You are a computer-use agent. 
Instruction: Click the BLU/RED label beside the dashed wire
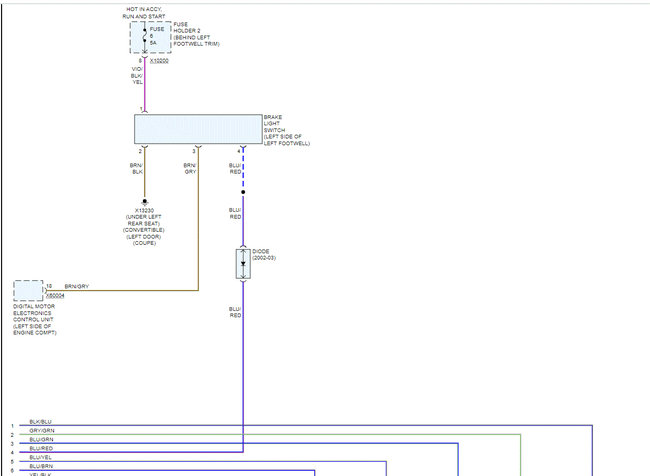235,168
